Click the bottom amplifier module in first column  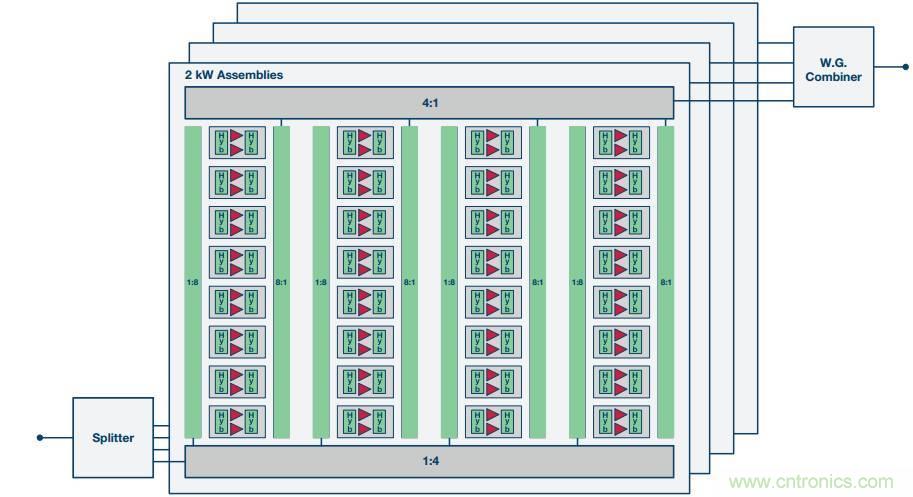pyautogui.click(x=237, y=421)
